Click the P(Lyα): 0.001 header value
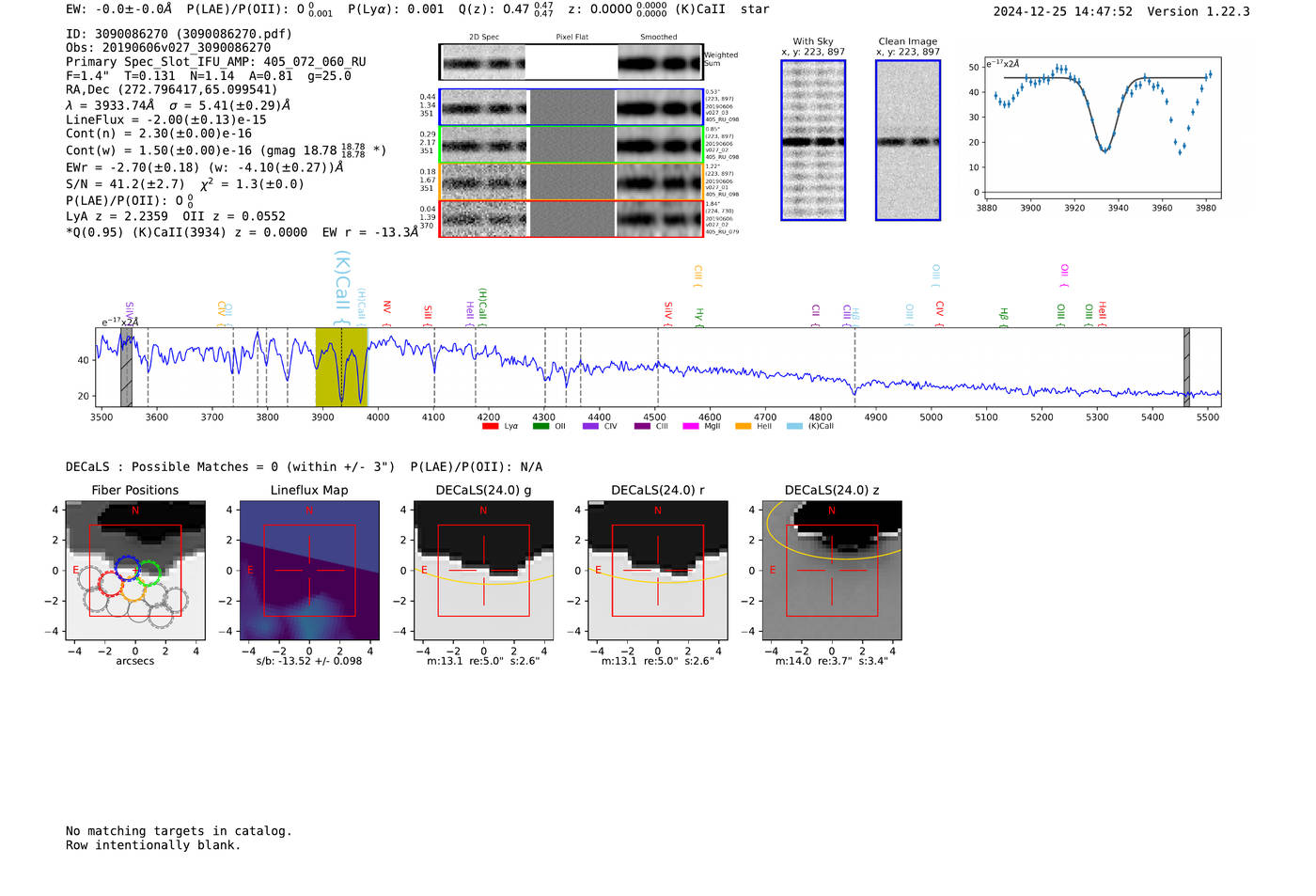Image resolution: width=1316 pixels, height=896 pixels. click(x=396, y=9)
